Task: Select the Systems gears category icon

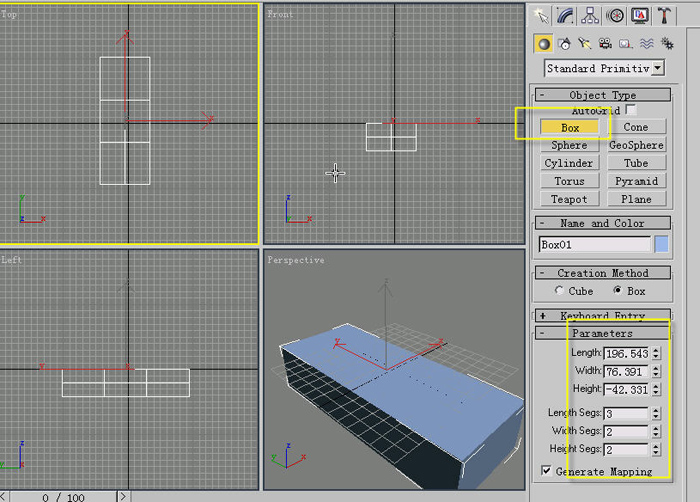Action: [x=667, y=44]
